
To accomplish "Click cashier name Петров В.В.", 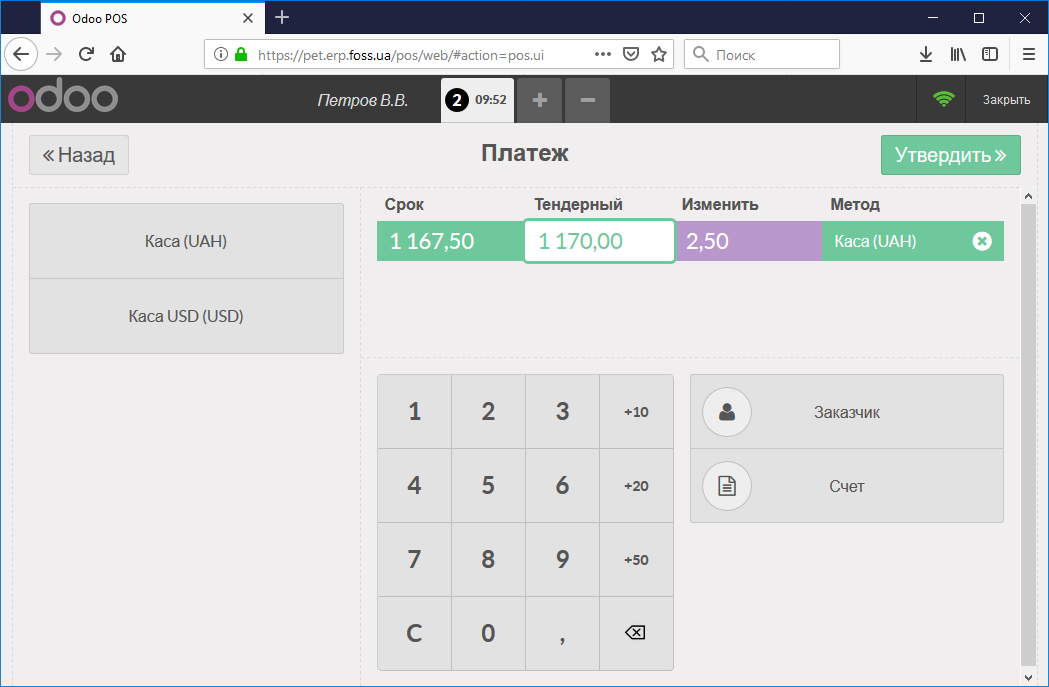I will [363, 100].
